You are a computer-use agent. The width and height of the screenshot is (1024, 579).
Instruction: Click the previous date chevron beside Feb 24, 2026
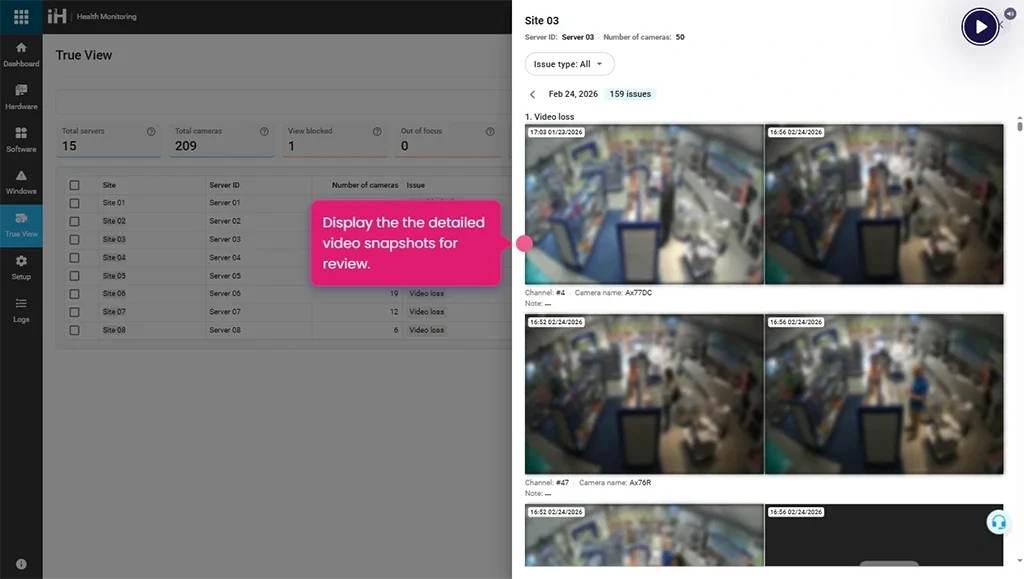[x=533, y=94]
